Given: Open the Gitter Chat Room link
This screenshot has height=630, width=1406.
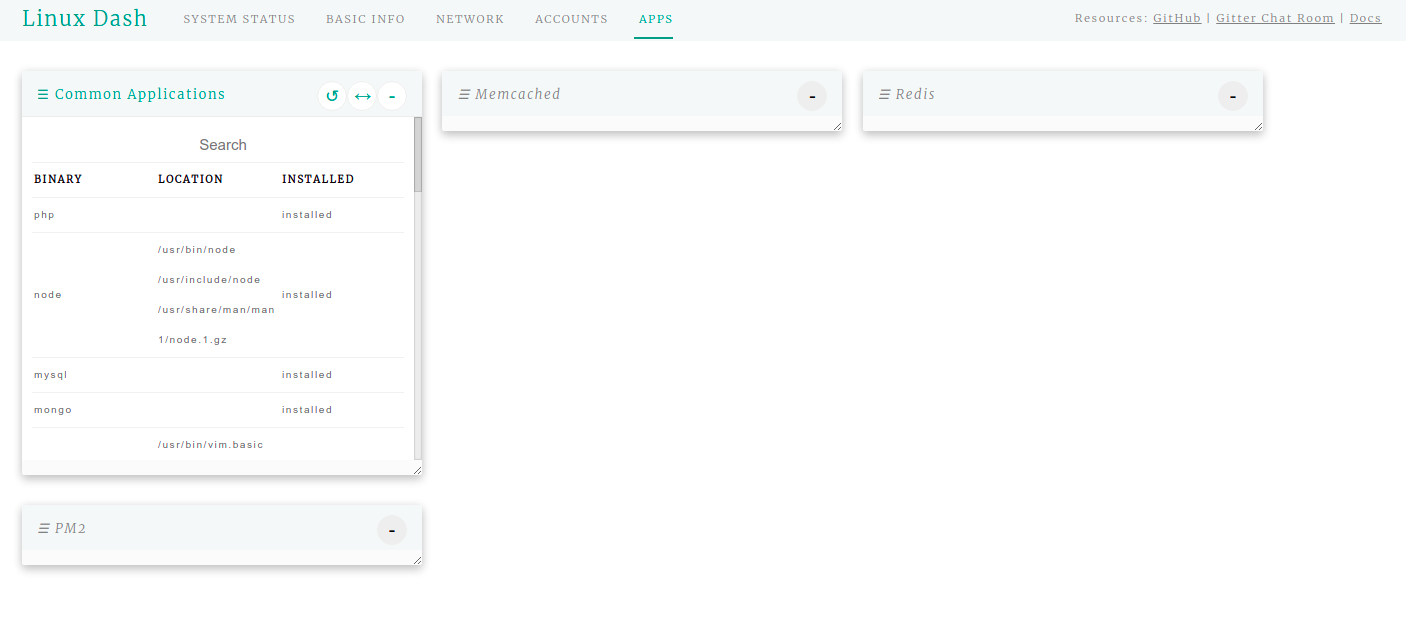Looking at the screenshot, I should point(1275,19).
